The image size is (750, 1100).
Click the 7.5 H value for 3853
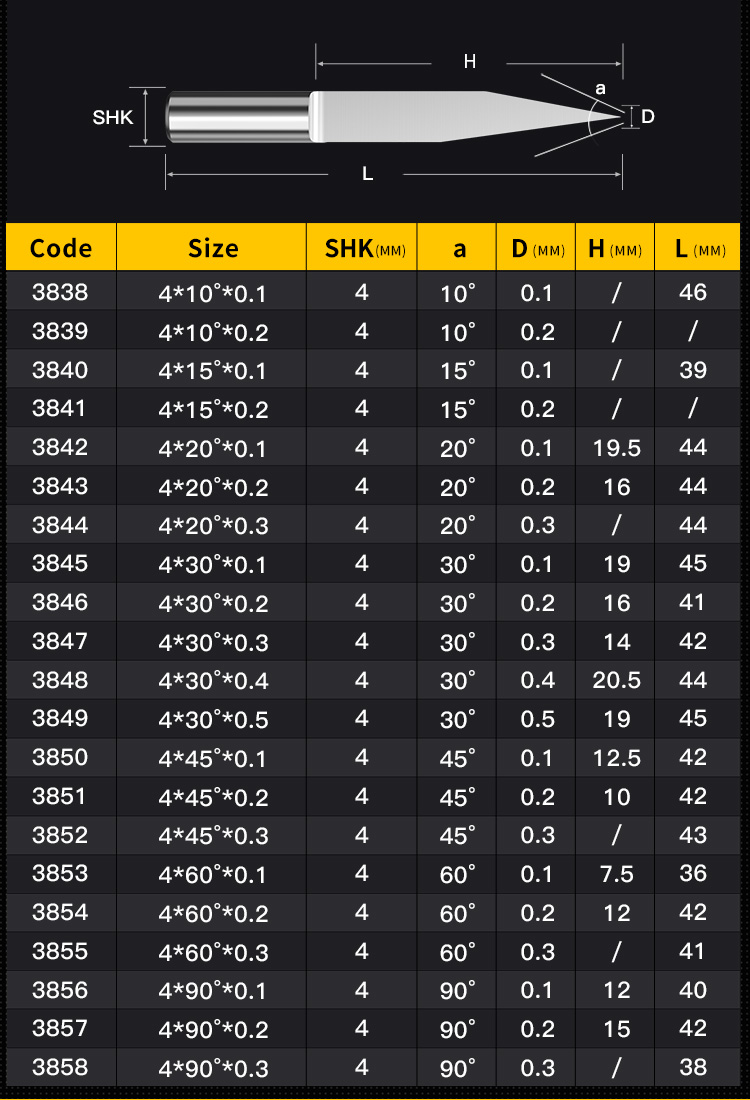[616, 874]
